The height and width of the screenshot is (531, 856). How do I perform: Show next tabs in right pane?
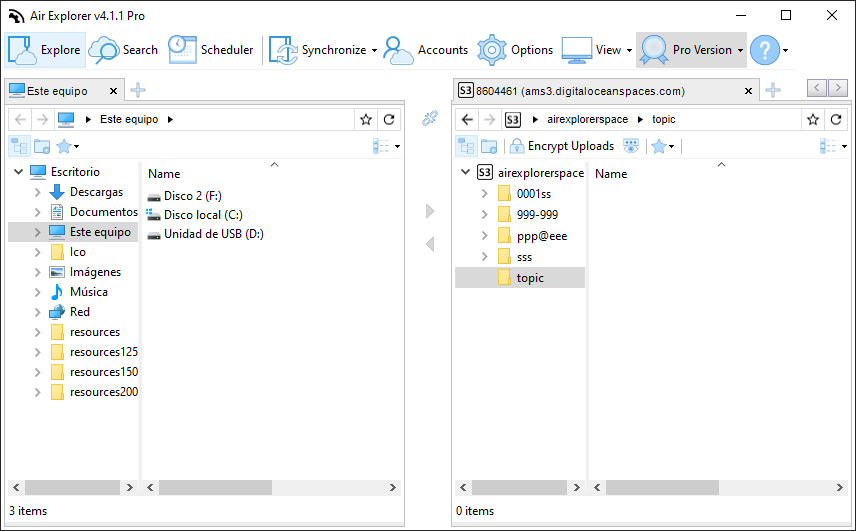pyautogui.click(x=838, y=87)
